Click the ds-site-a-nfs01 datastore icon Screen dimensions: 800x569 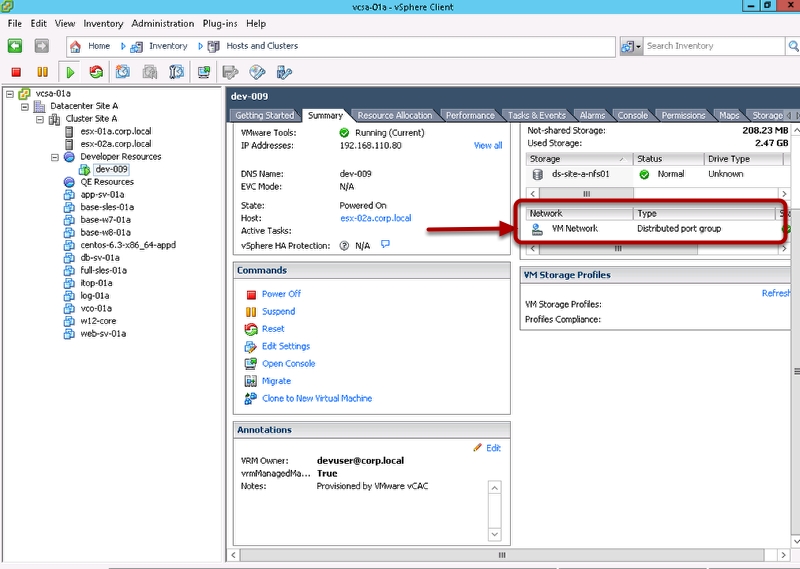[537, 175]
